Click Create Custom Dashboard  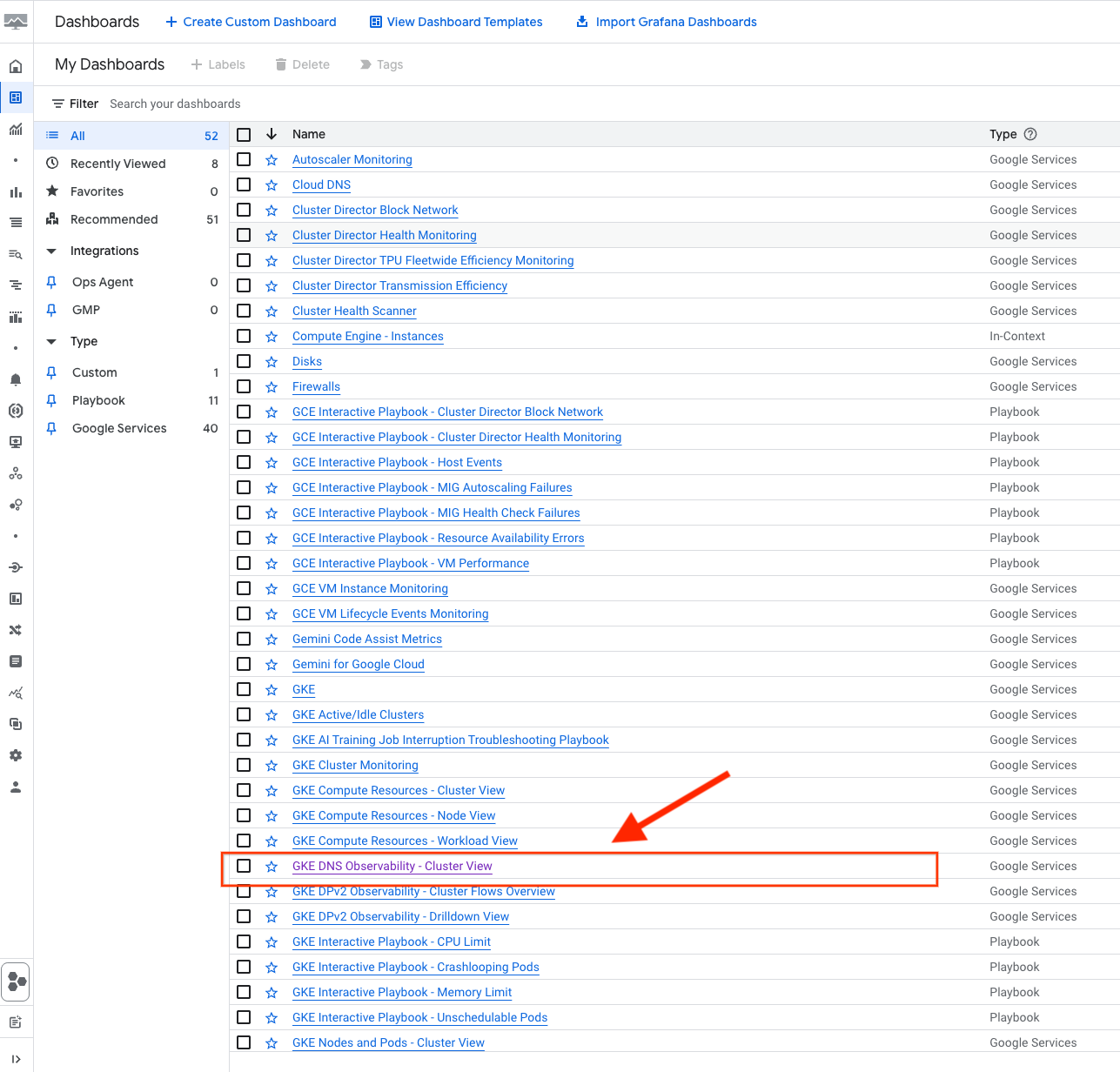click(251, 22)
